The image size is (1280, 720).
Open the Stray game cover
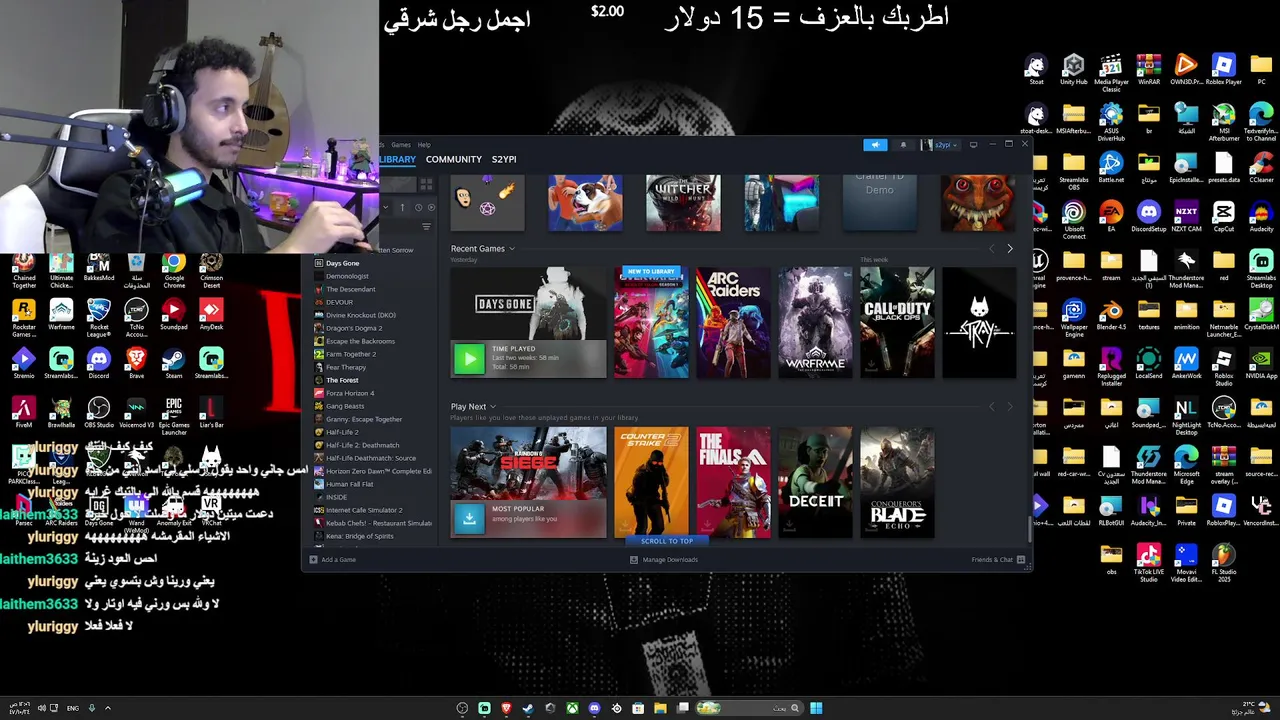(x=979, y=322)
